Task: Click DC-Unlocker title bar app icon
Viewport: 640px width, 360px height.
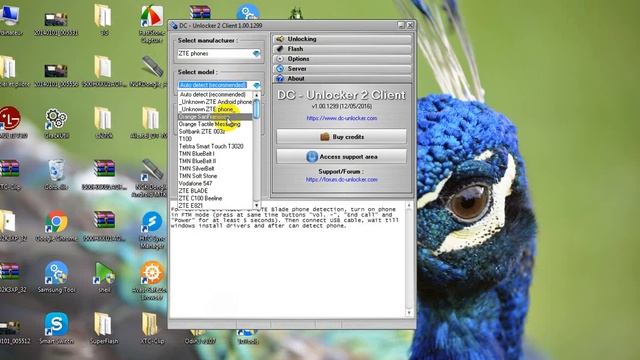Action: [174, 26]
